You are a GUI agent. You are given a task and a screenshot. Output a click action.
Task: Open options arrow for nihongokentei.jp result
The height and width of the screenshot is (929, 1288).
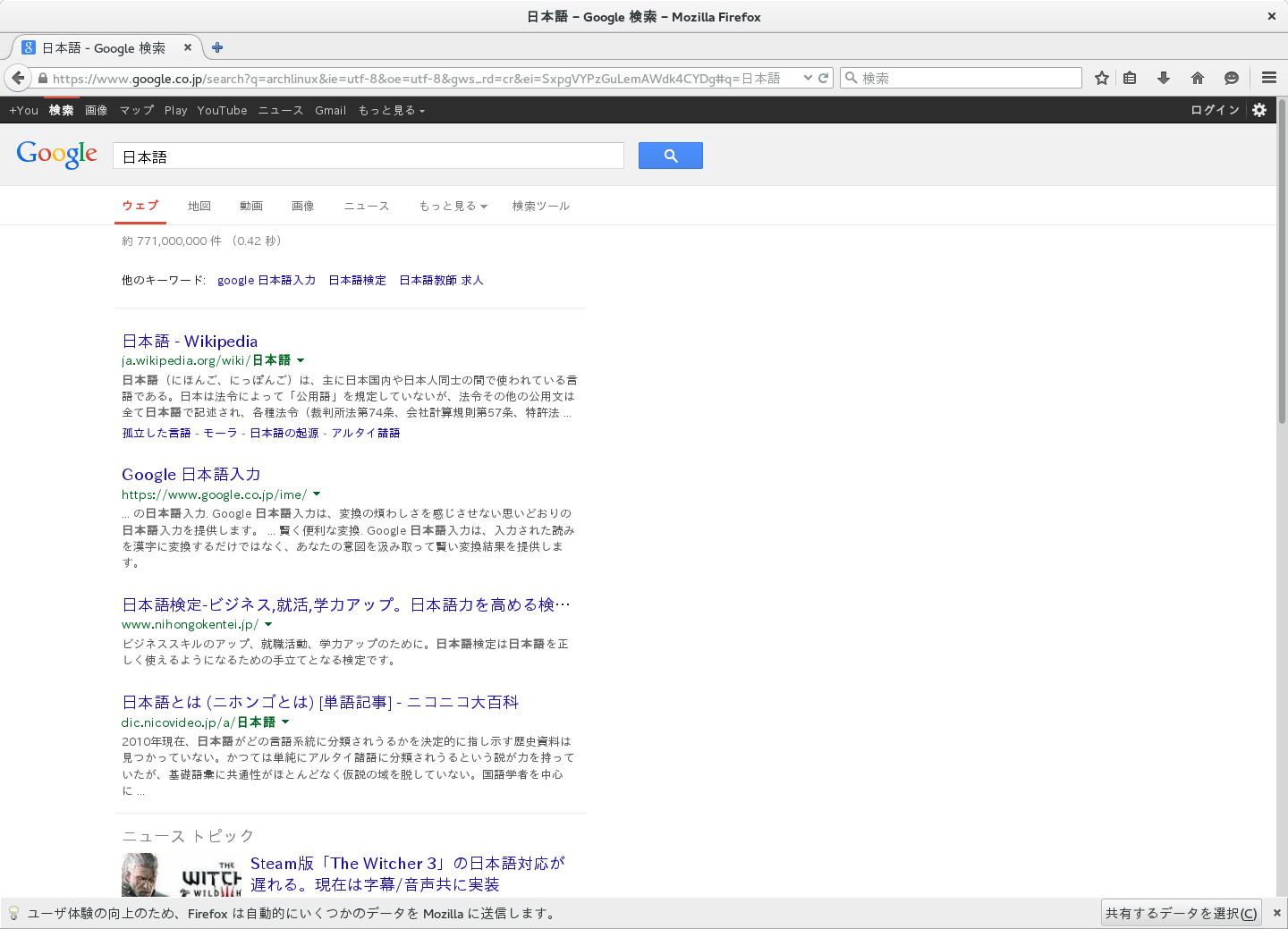click(268, 624)
